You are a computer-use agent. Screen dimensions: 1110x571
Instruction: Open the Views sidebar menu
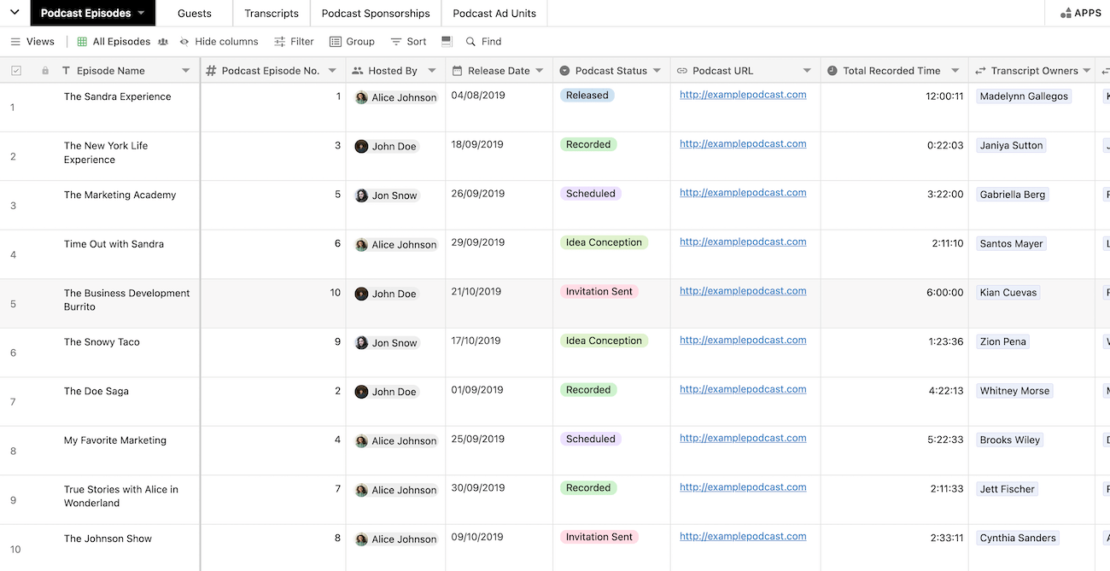pyautogui.click(x=32, y=42)
